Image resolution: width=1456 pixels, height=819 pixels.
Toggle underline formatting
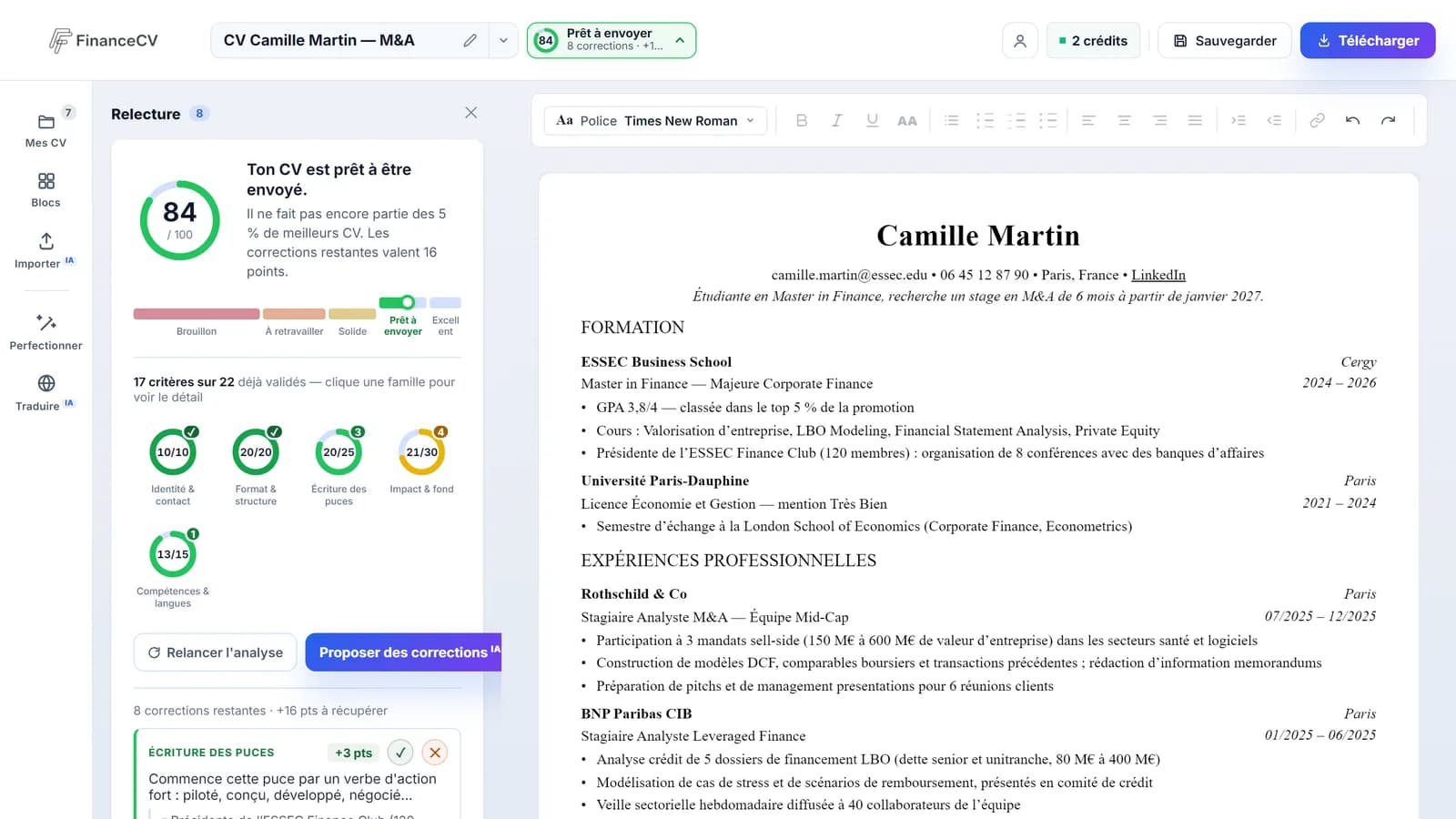(x=872, y=120)
